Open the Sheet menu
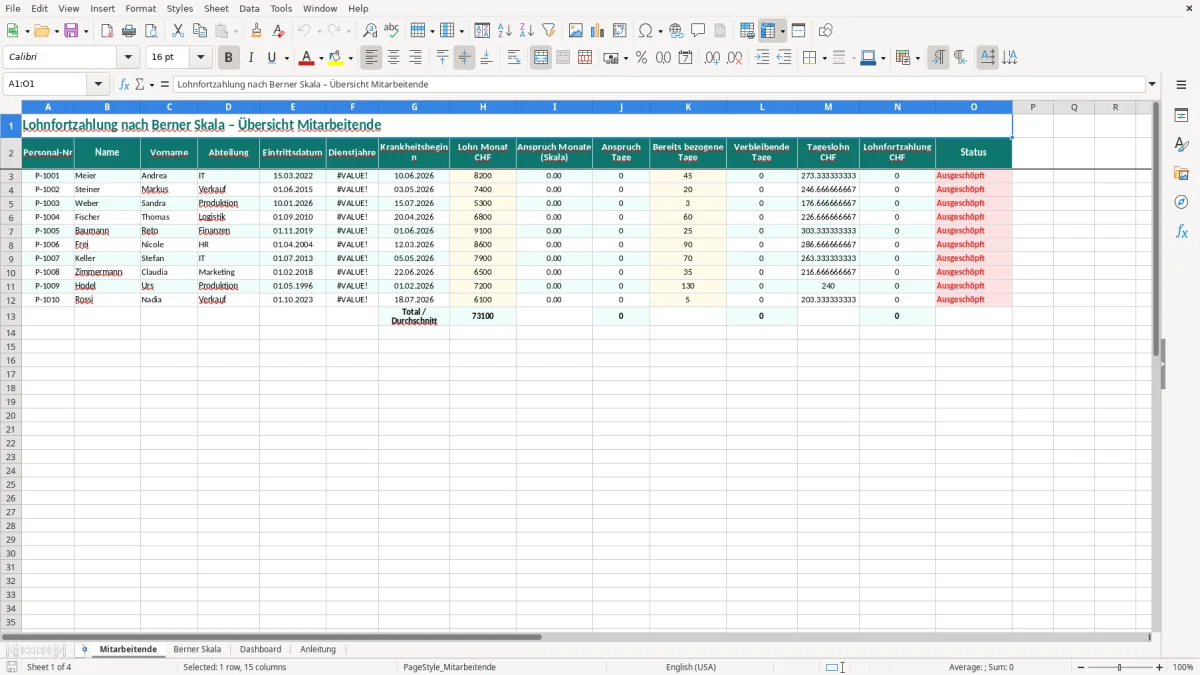Screen dimensions: 1200x675 [216, 8]
